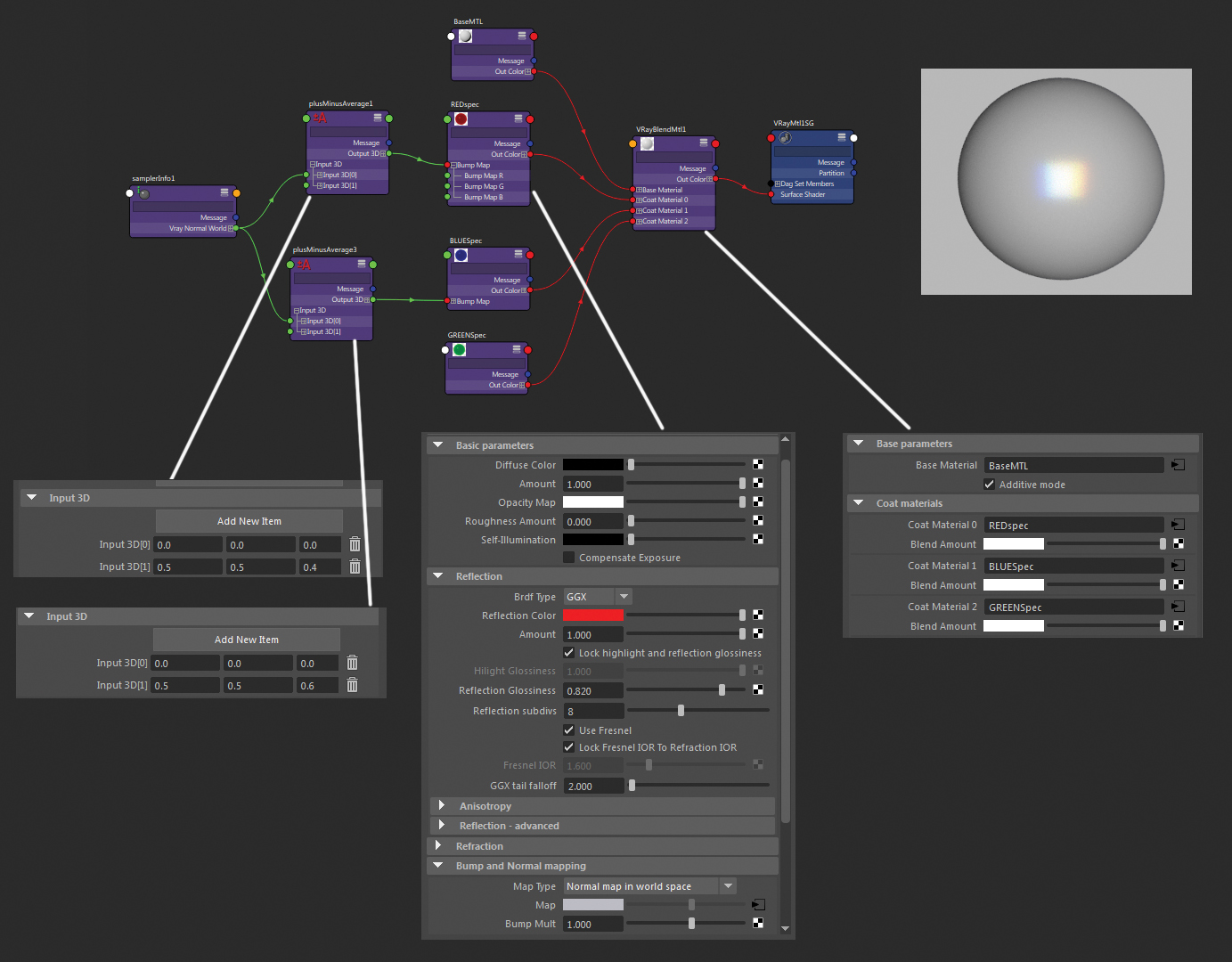Click the trash icon beside Input 3D[1]
Viewport: 1232px width, 962px height.
click(x=354, y=566)
